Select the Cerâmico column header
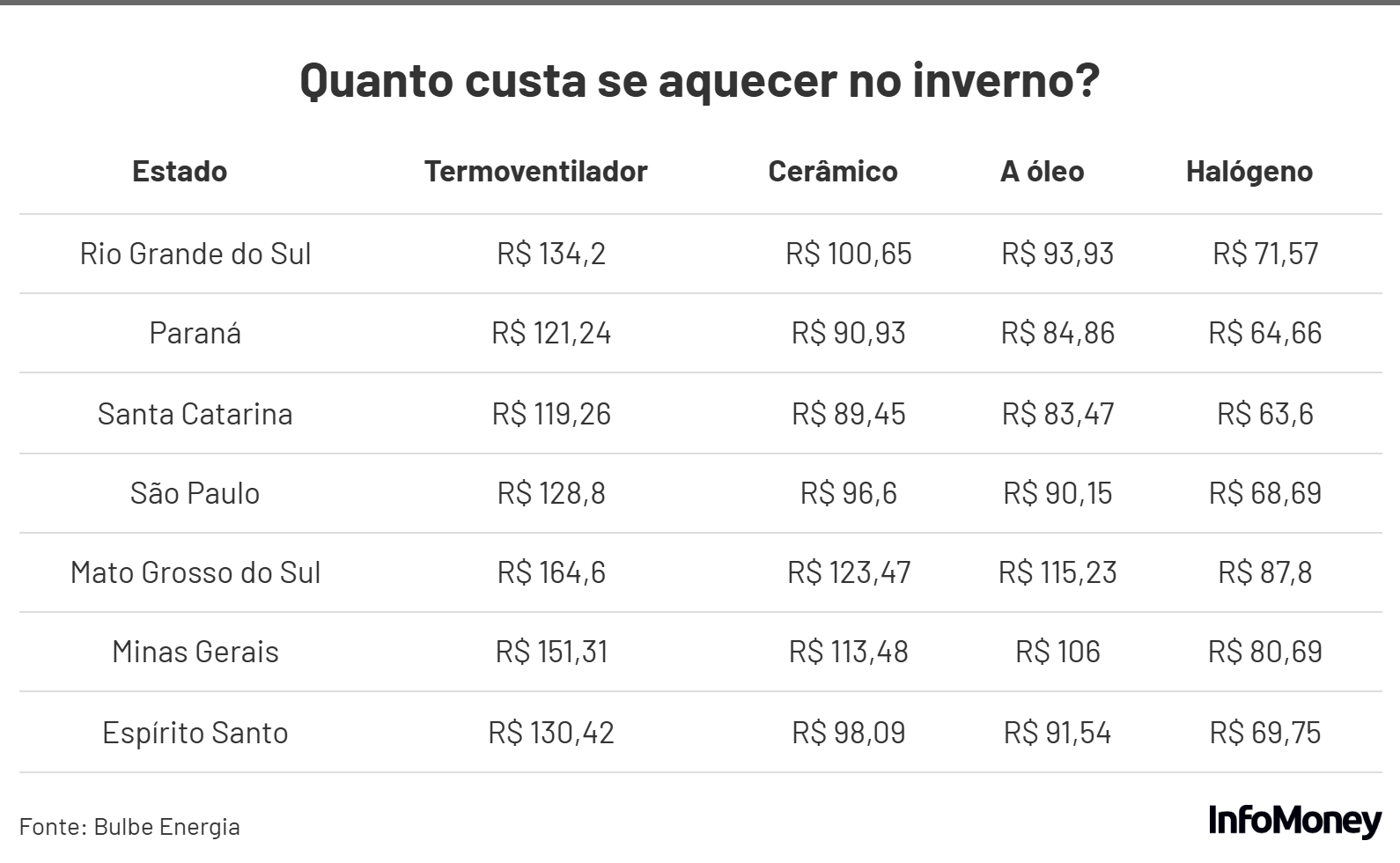 pyautogui.click(x=832, y=171)
